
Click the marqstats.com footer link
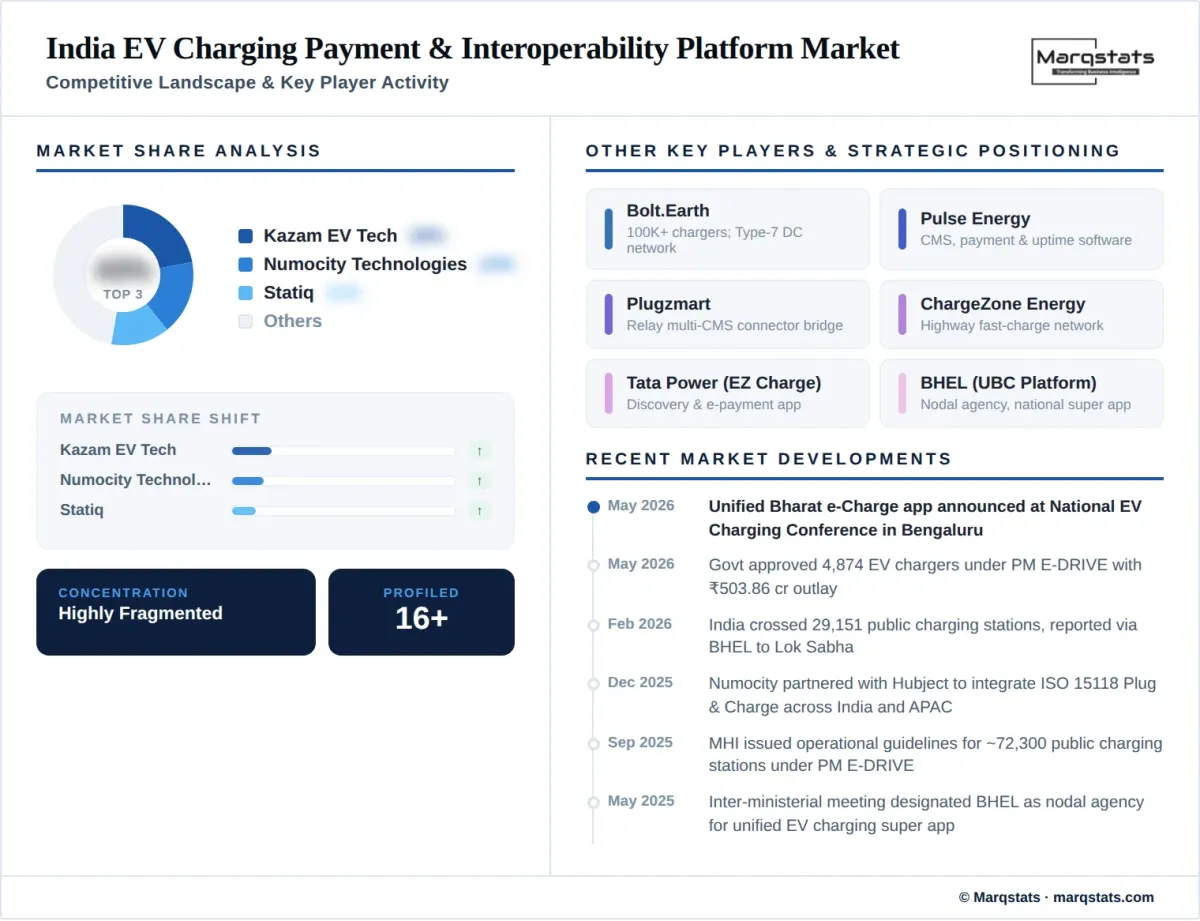(1103, 897)
